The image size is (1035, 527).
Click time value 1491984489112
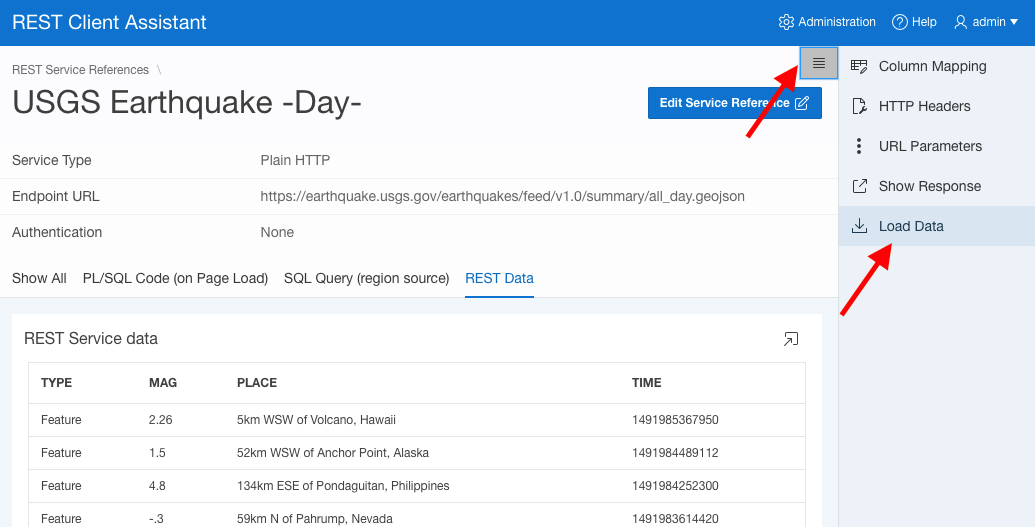(x=675, y=453)
